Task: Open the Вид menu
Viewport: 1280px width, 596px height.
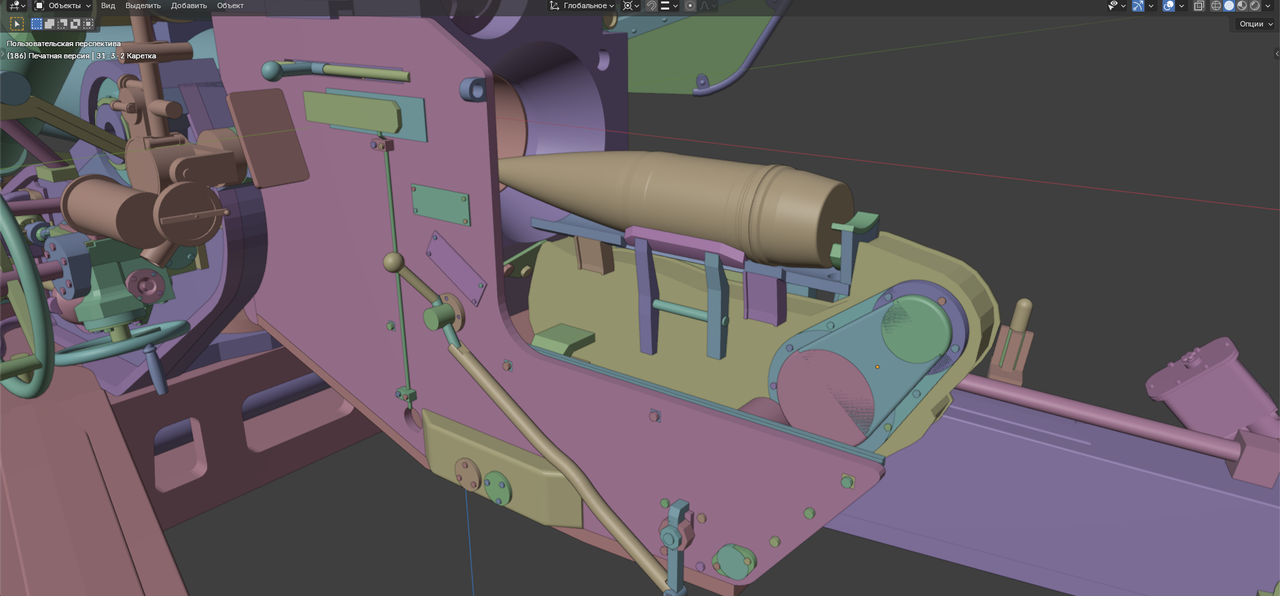Action: (x=108, y=6)
